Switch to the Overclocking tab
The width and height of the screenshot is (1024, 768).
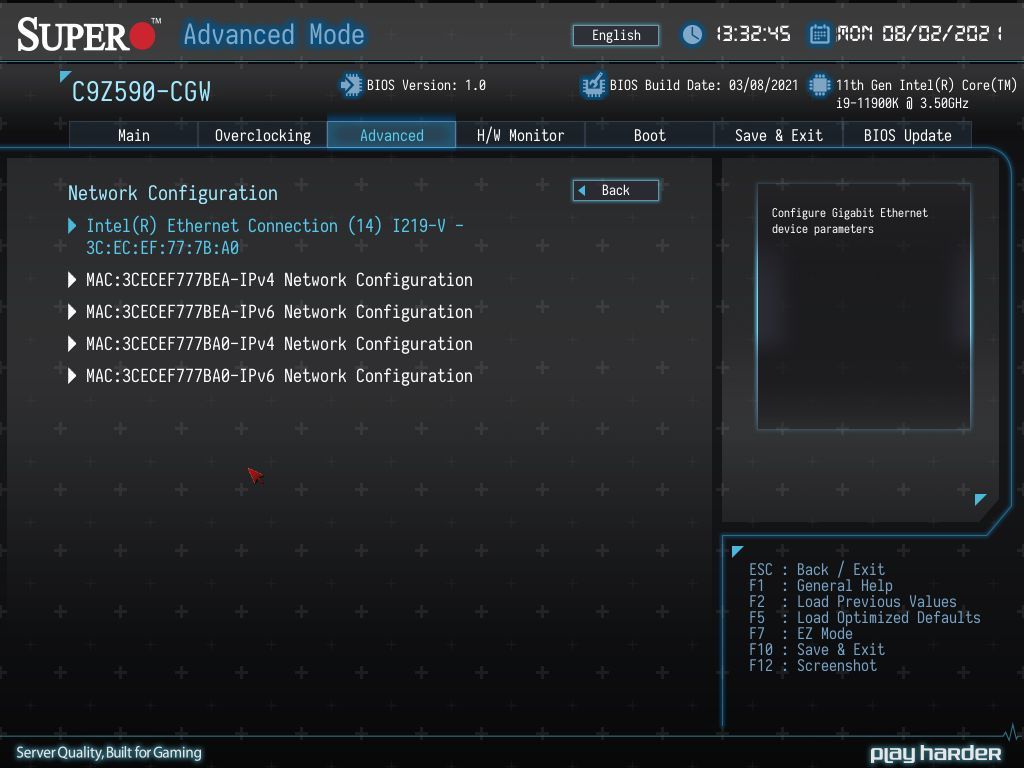click(x=263, y=136)
